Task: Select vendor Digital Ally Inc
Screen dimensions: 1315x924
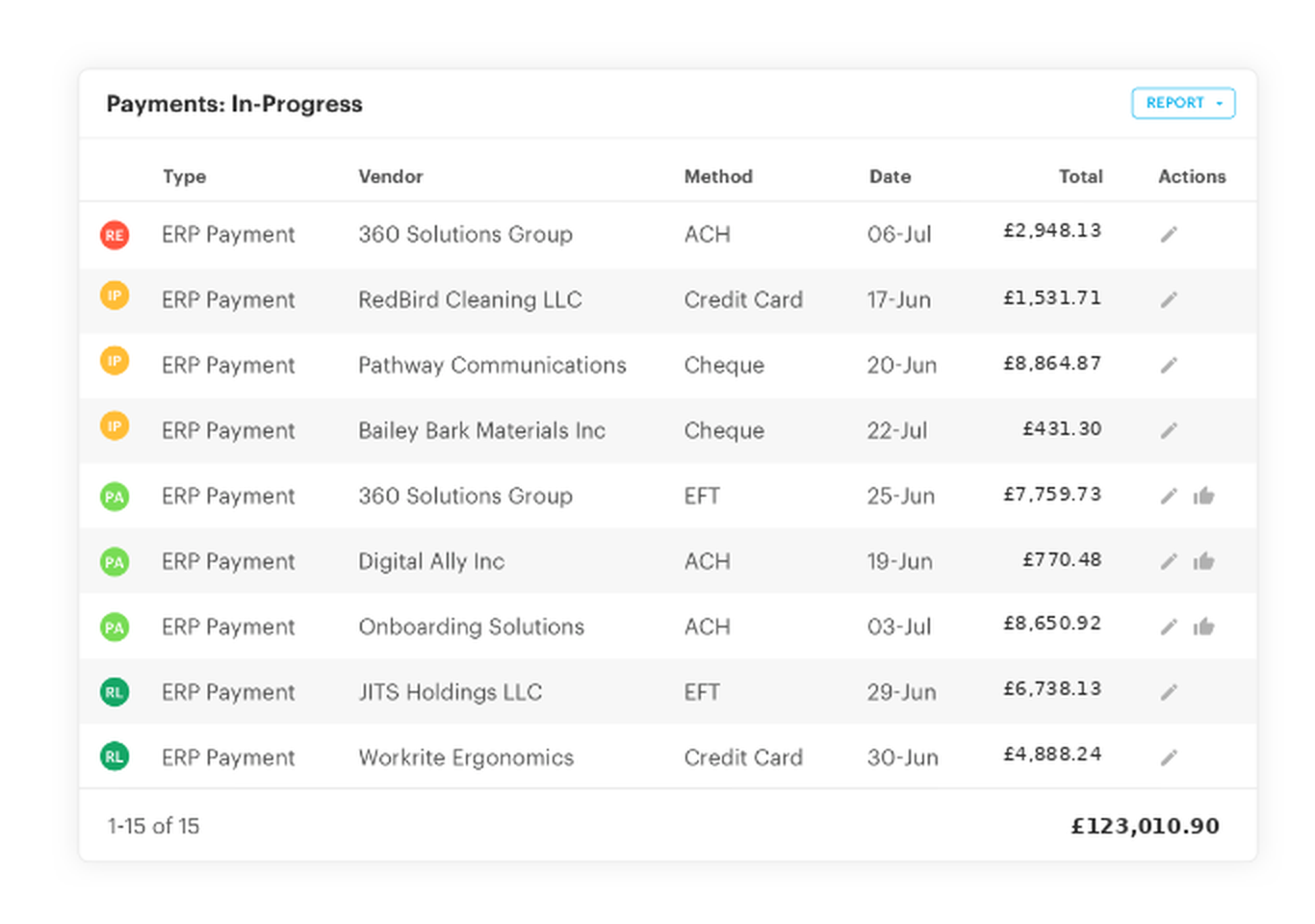Action: [x=431, y=561]
